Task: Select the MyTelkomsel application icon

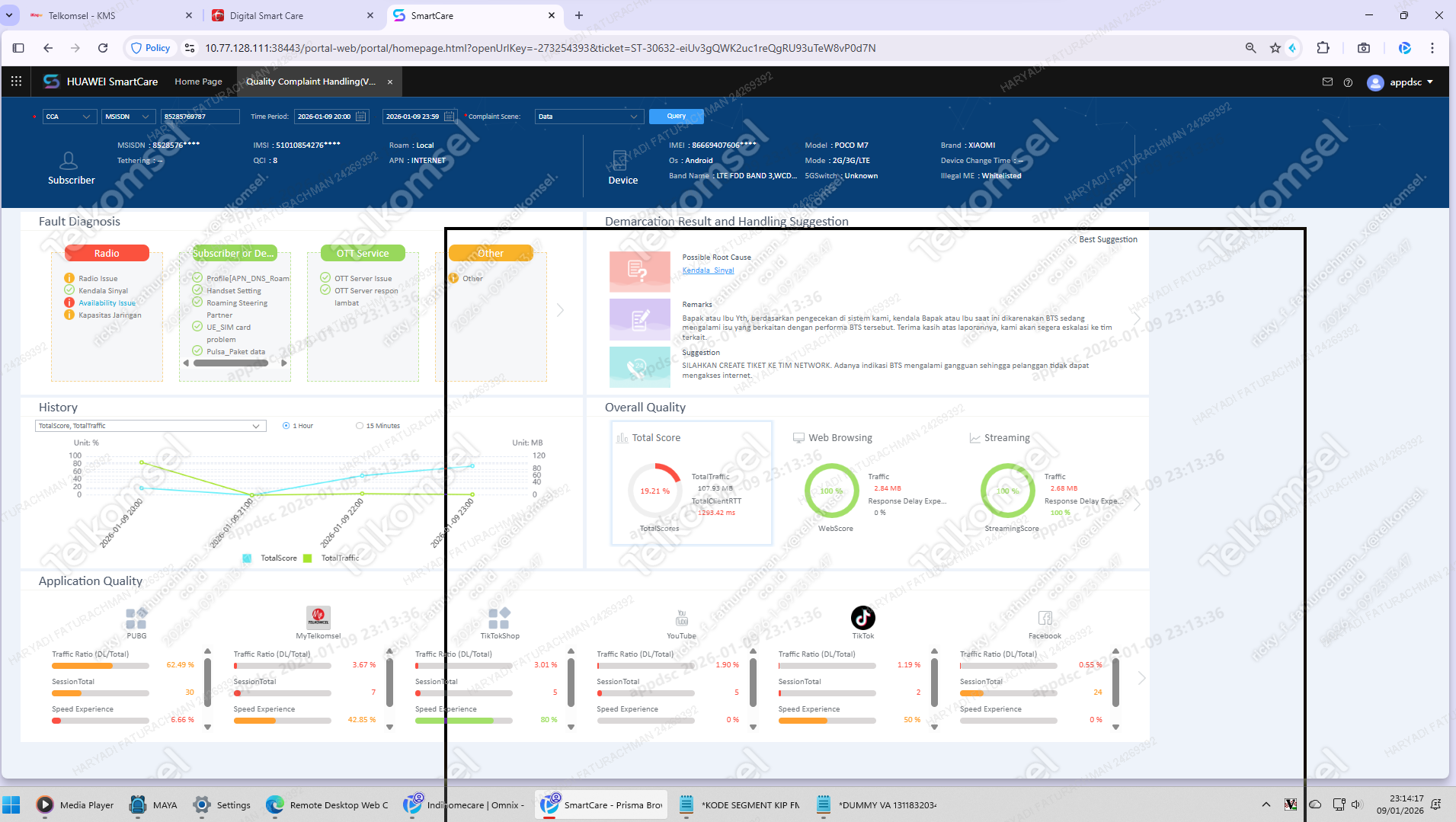Action: tap(318, 618)
